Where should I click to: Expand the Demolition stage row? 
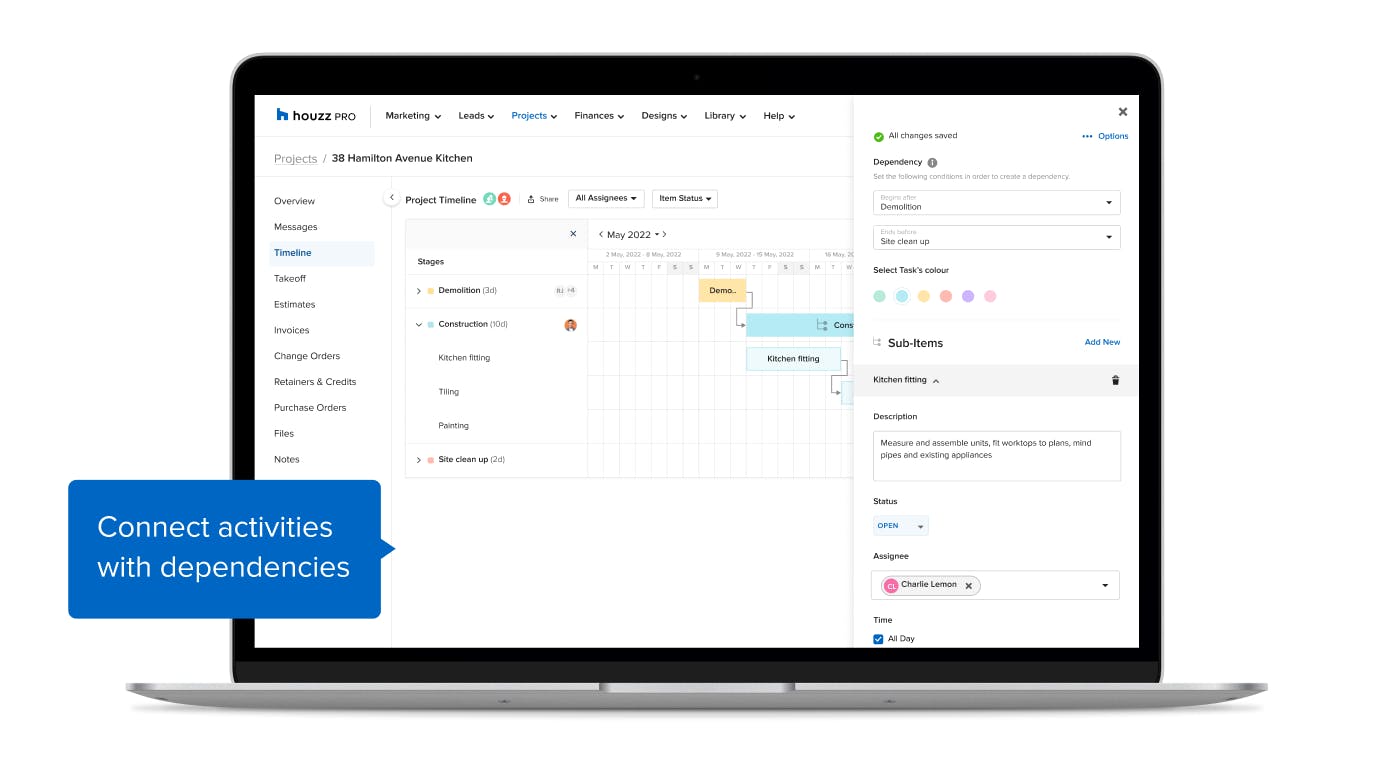pos(418,291)
